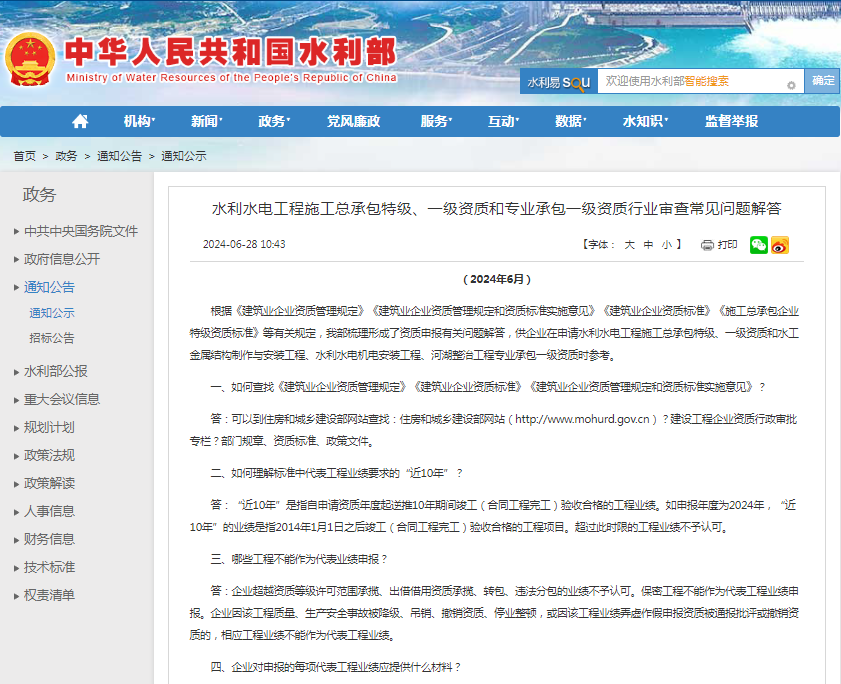Image resolution: width=841 pixels, height=684 pixels.
Task: Select the home icon in the navigation bar
Action: tap(79, 120)
